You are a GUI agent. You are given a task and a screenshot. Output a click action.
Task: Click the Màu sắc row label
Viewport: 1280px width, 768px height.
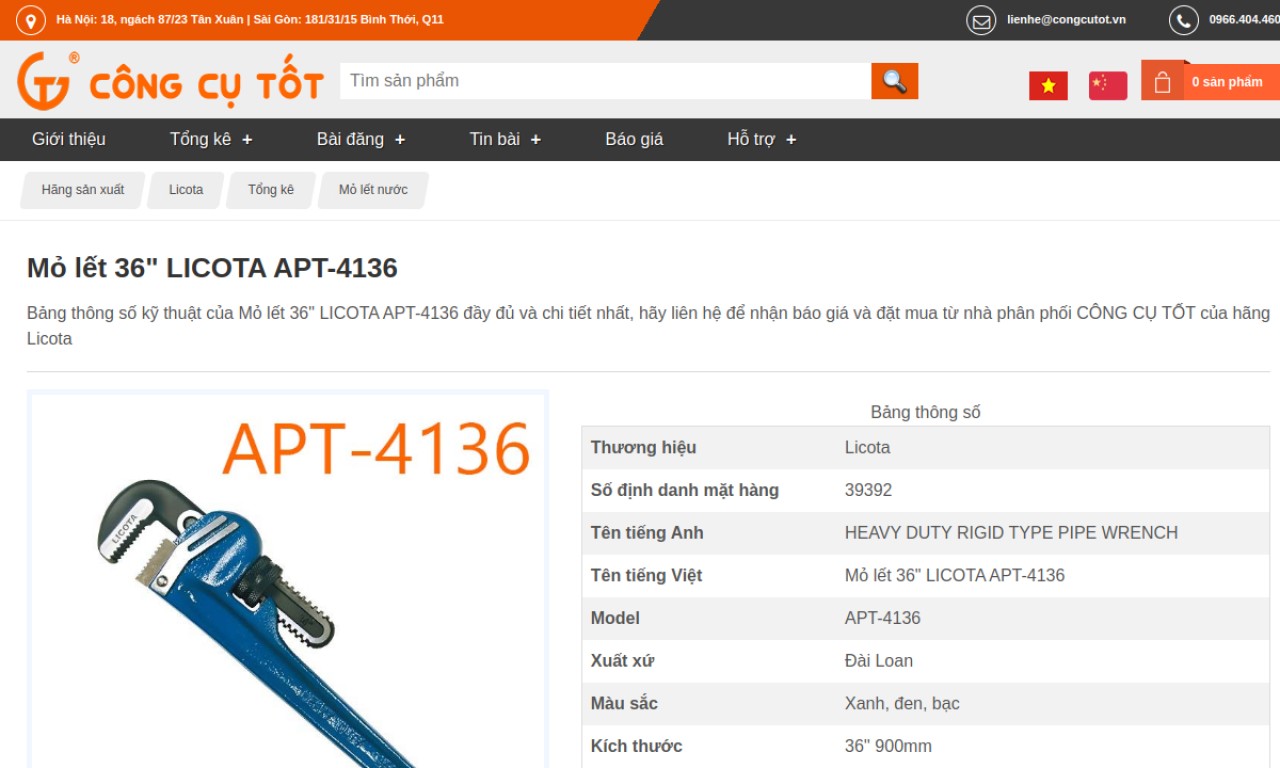[624, 704]
